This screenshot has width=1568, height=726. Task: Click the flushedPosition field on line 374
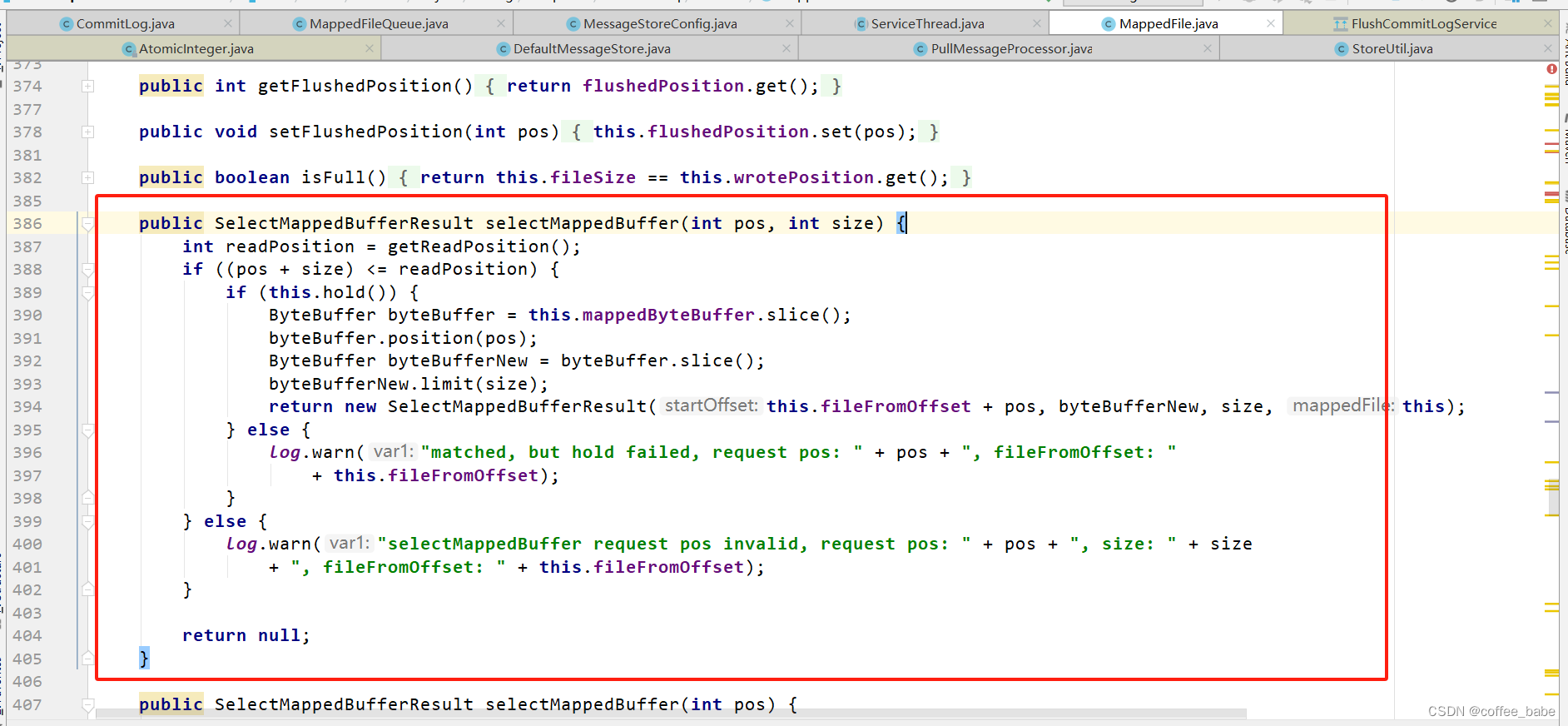[x=663, y=87]
